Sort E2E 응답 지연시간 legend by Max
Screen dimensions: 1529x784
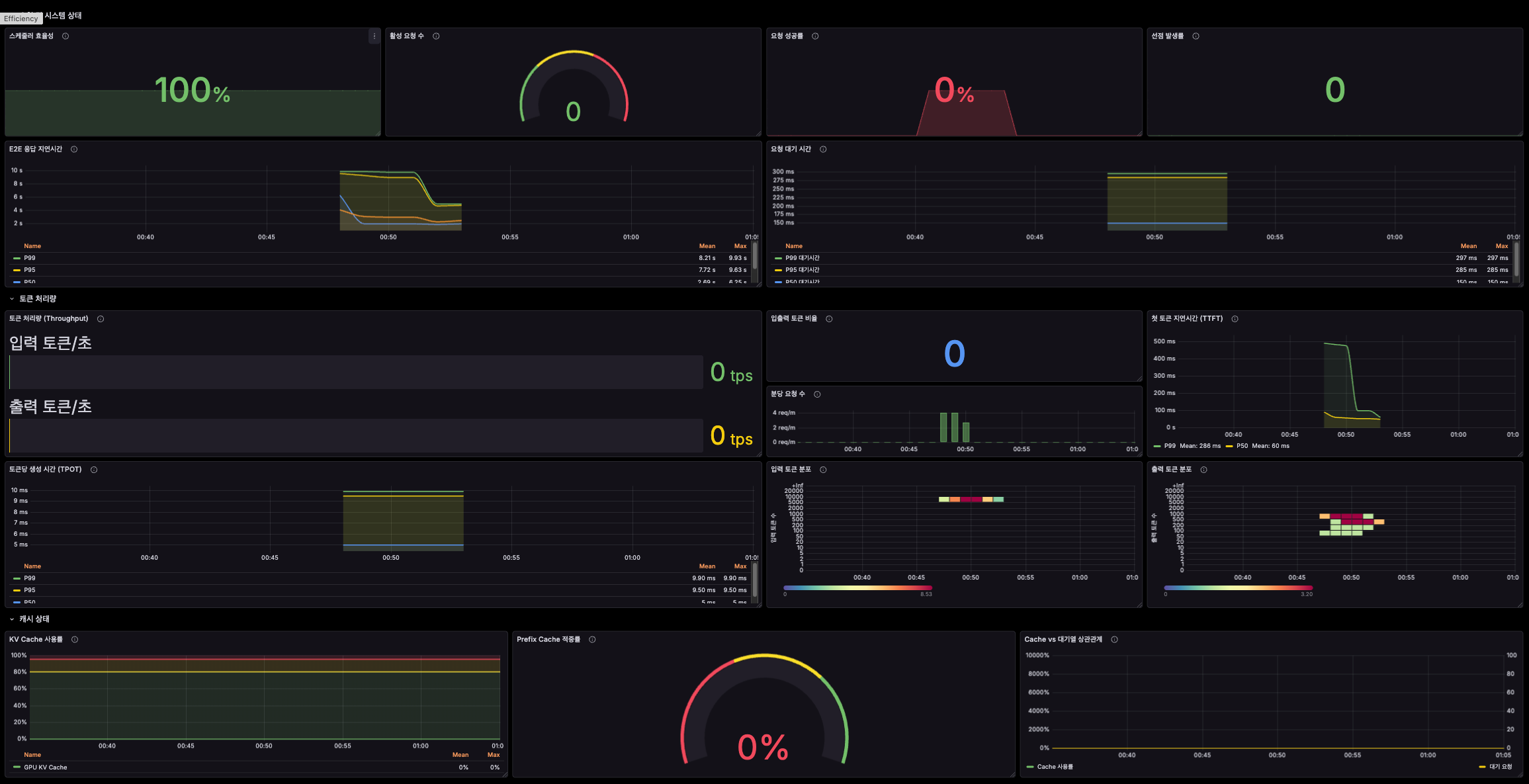click(740, 246)
